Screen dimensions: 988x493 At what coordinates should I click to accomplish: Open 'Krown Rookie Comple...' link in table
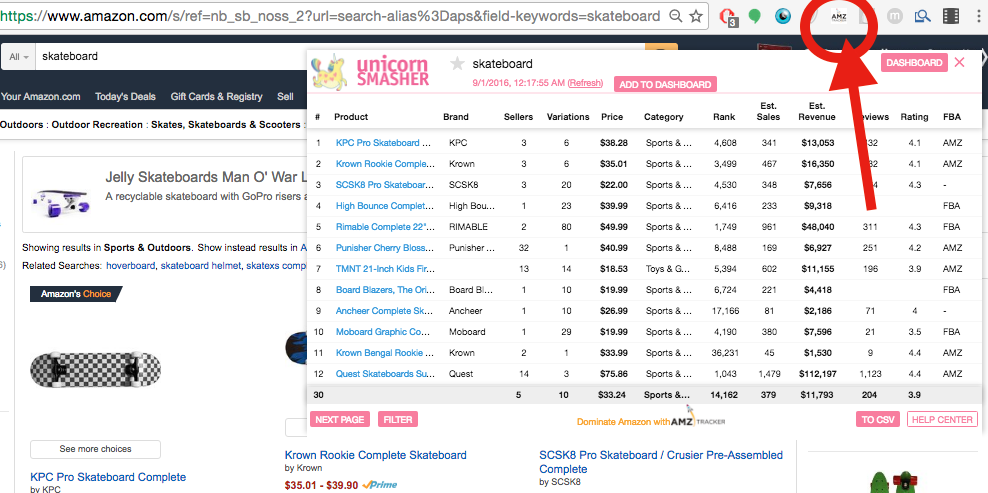(x=385, y=164)
